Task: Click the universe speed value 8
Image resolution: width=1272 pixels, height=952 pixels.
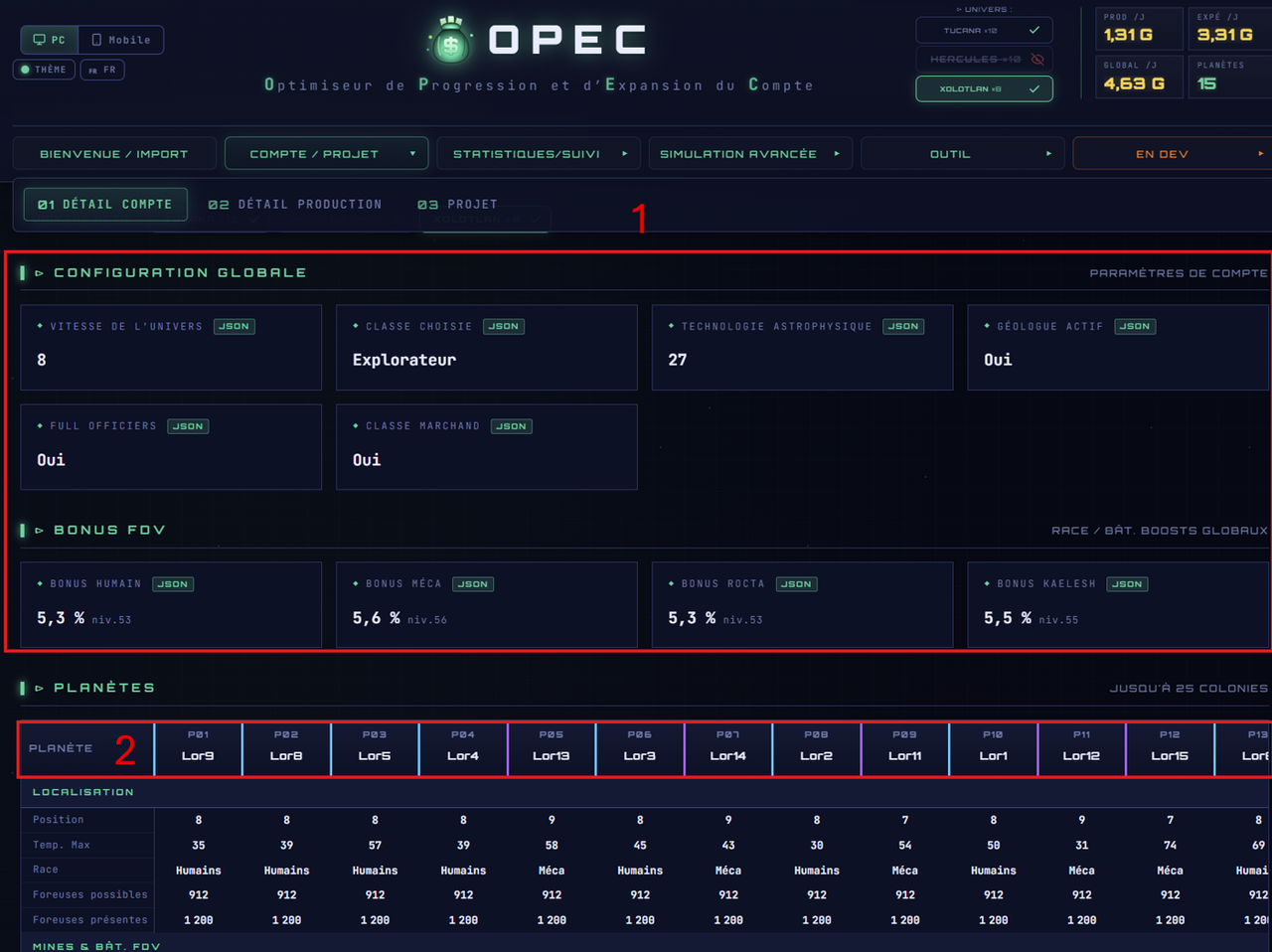Action: pyautogui.click(x=42, y=360)
